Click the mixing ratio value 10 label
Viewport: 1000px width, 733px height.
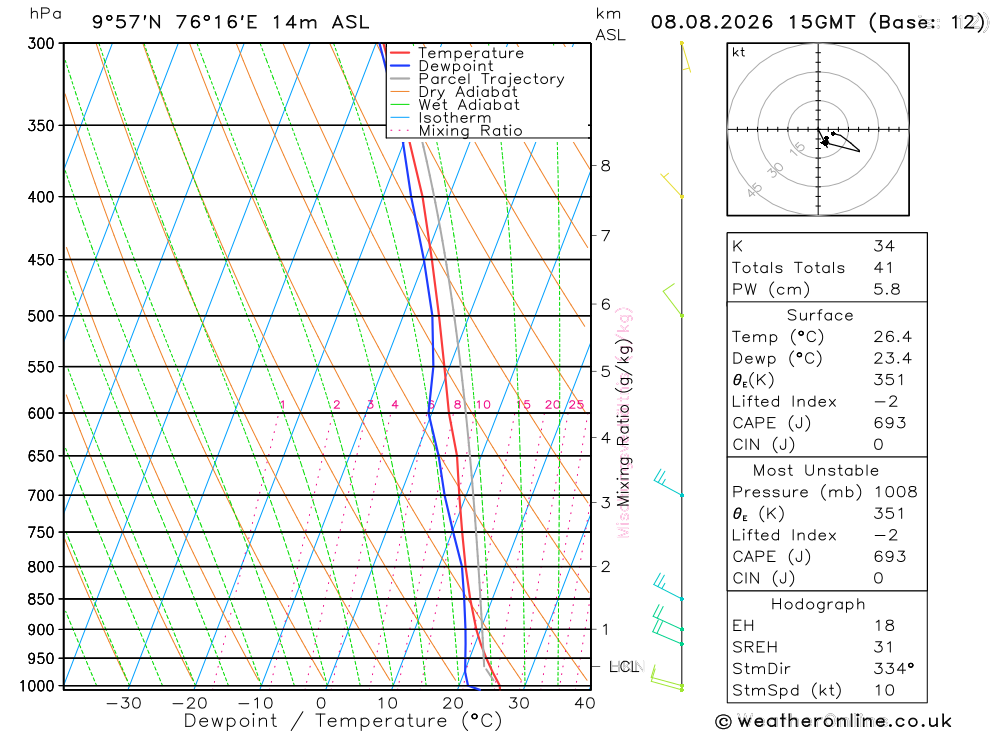click(483, 404)
